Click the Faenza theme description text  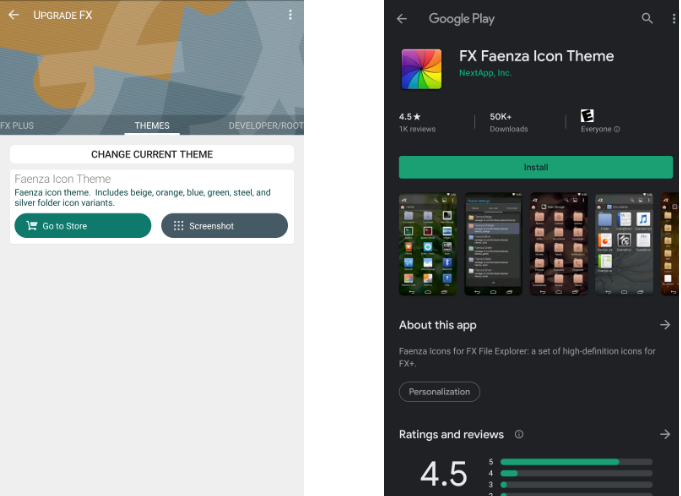tap(142, 198)
